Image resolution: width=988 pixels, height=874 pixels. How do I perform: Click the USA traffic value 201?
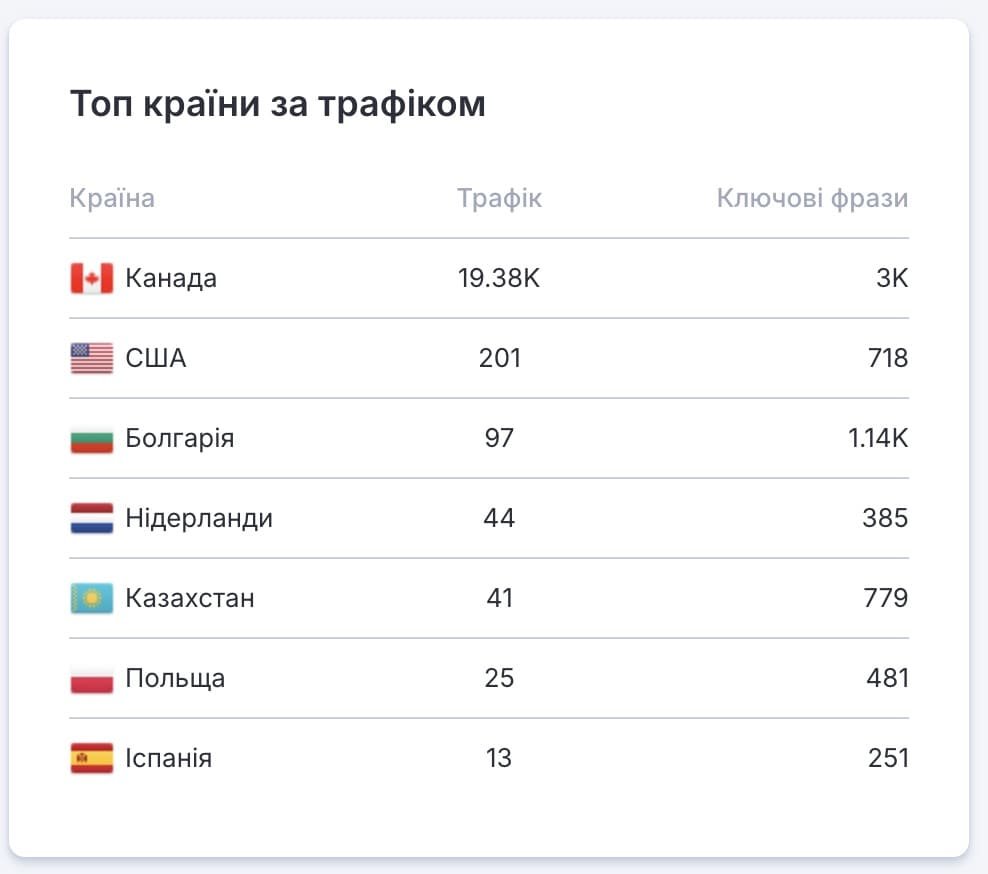500,358
